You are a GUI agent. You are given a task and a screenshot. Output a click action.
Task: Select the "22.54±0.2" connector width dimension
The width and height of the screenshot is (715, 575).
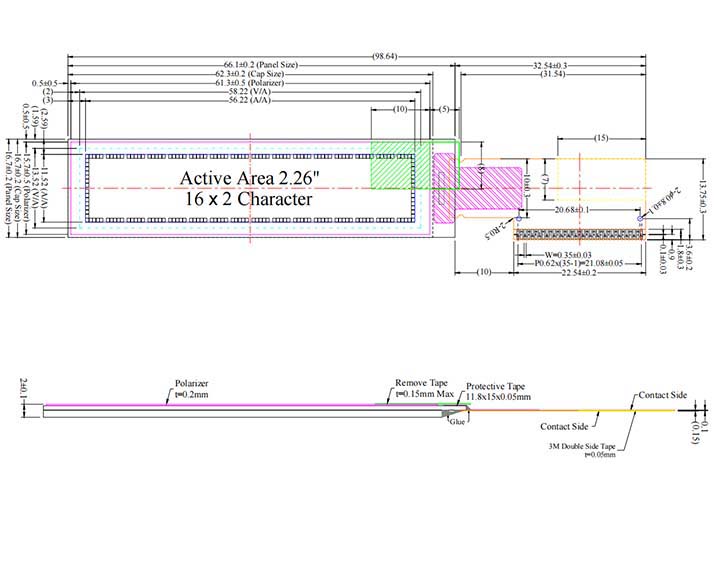tap(579, 272)
